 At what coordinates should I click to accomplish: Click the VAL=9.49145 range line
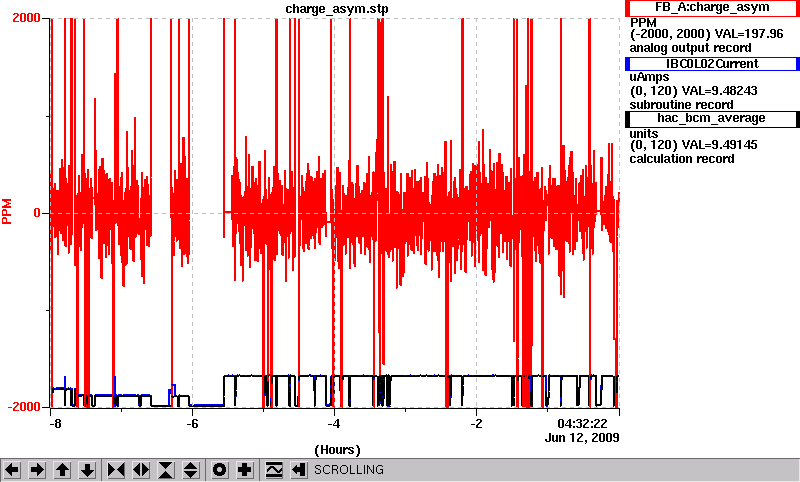coord(693,145)
